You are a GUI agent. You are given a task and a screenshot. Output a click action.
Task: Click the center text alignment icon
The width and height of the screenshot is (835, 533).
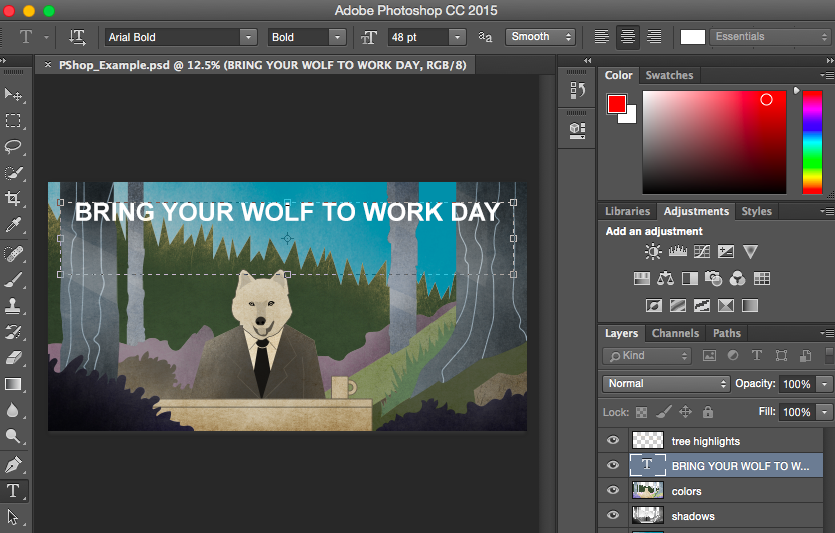click(628, 37)
